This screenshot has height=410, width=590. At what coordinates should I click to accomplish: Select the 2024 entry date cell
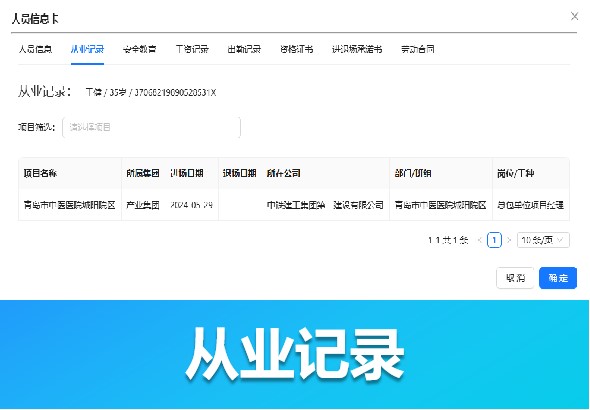pos(191,205)
